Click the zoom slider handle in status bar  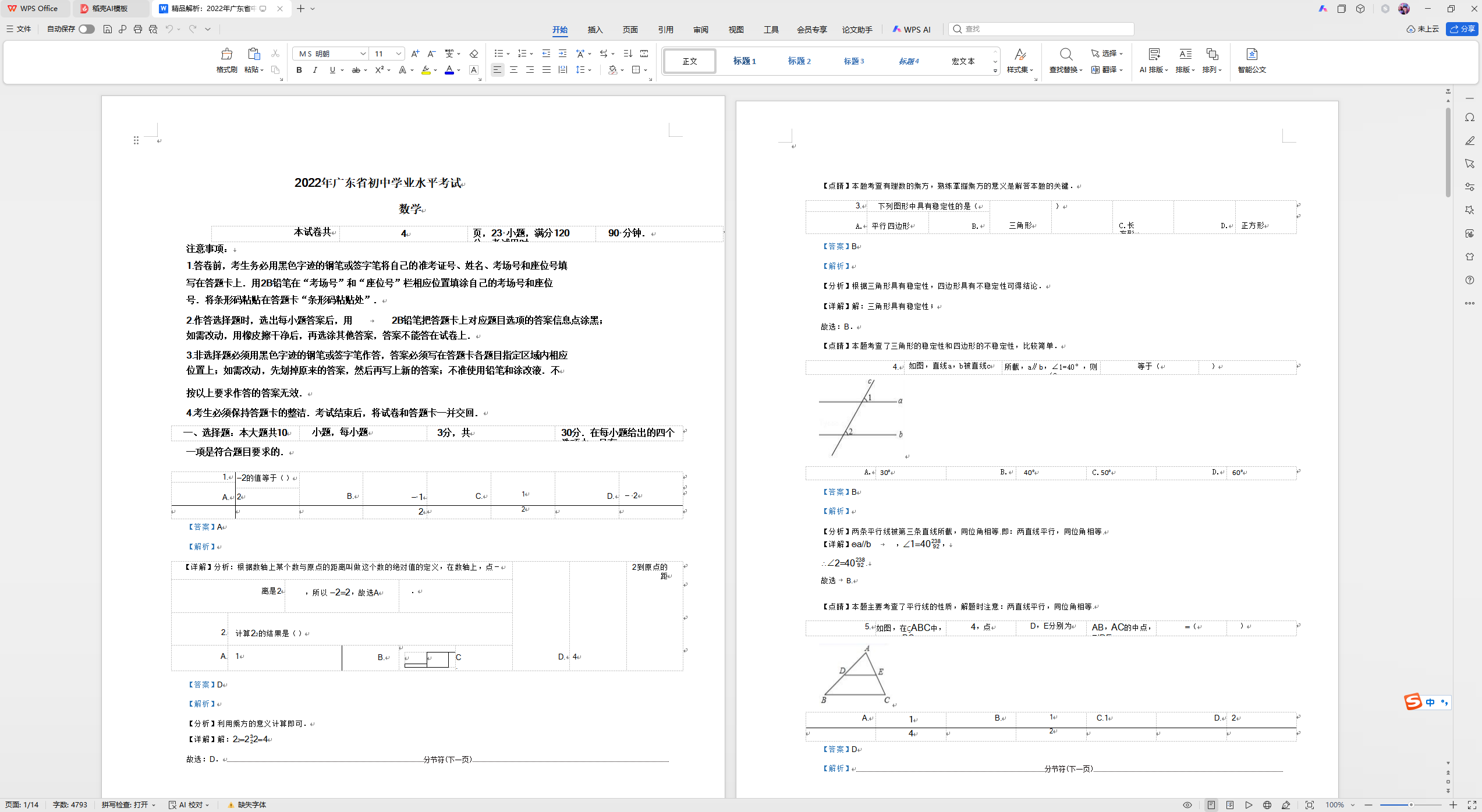point(1411,805)
